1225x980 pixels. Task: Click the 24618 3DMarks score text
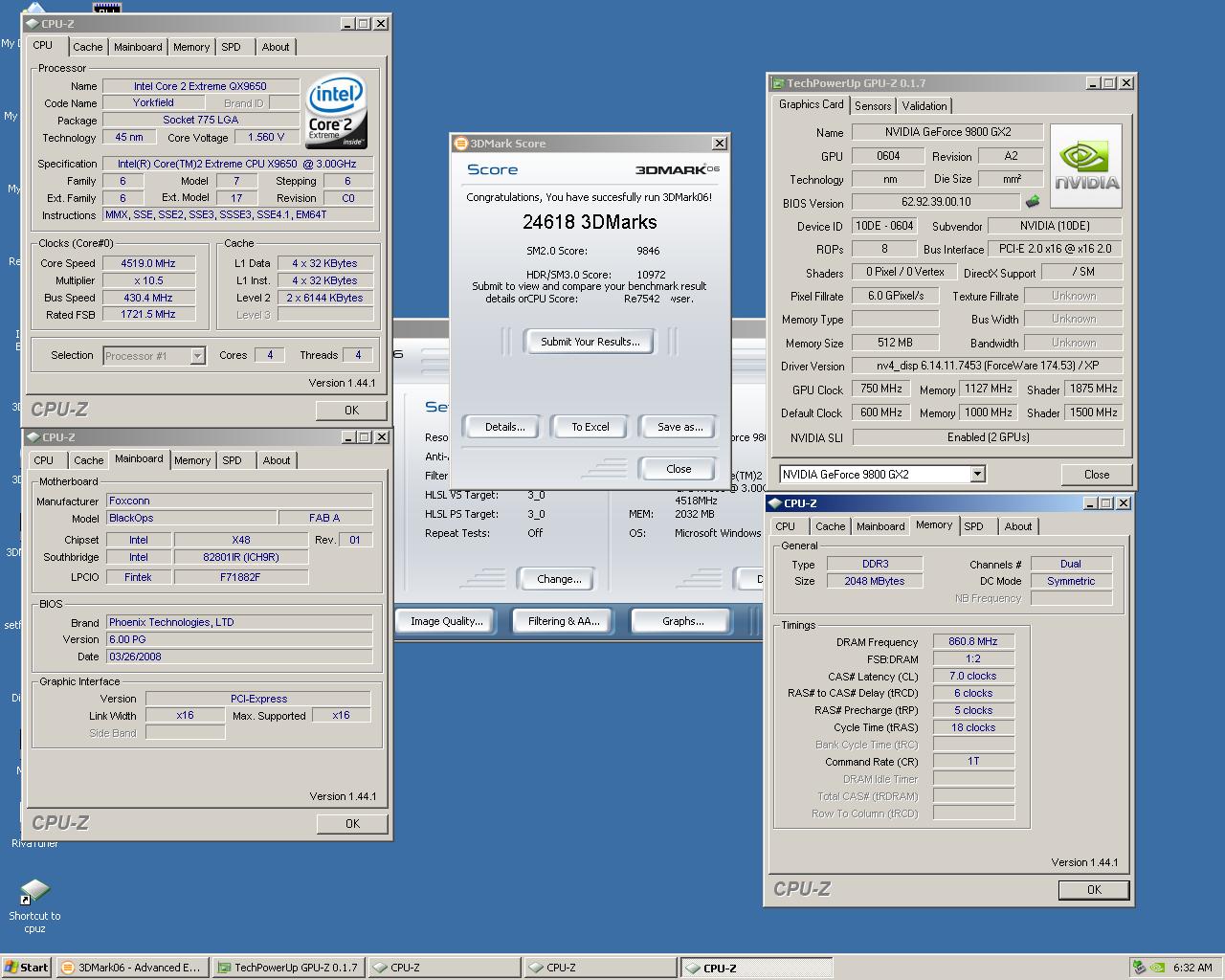coord(590,222)
